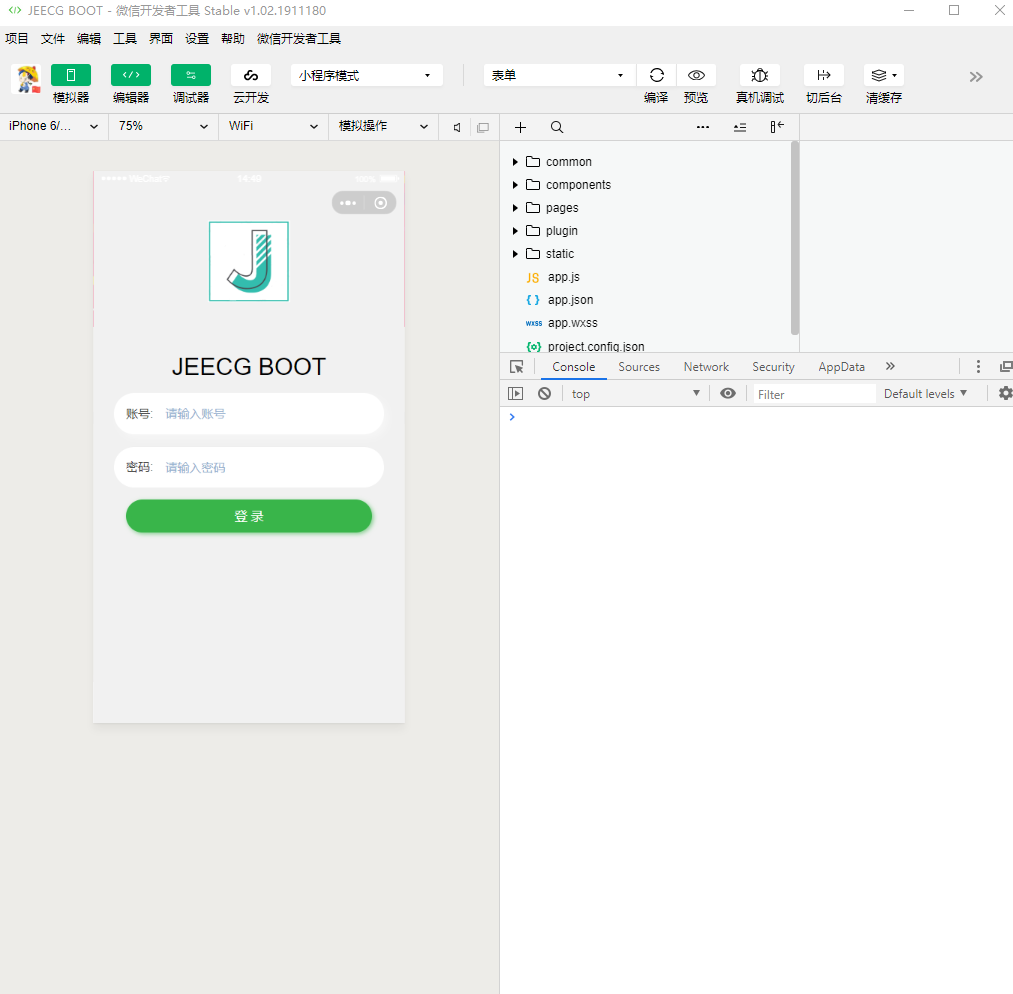Expand the pages folder in the file tree
This screenshot has height=994, width=1013.
pos(515,207)
